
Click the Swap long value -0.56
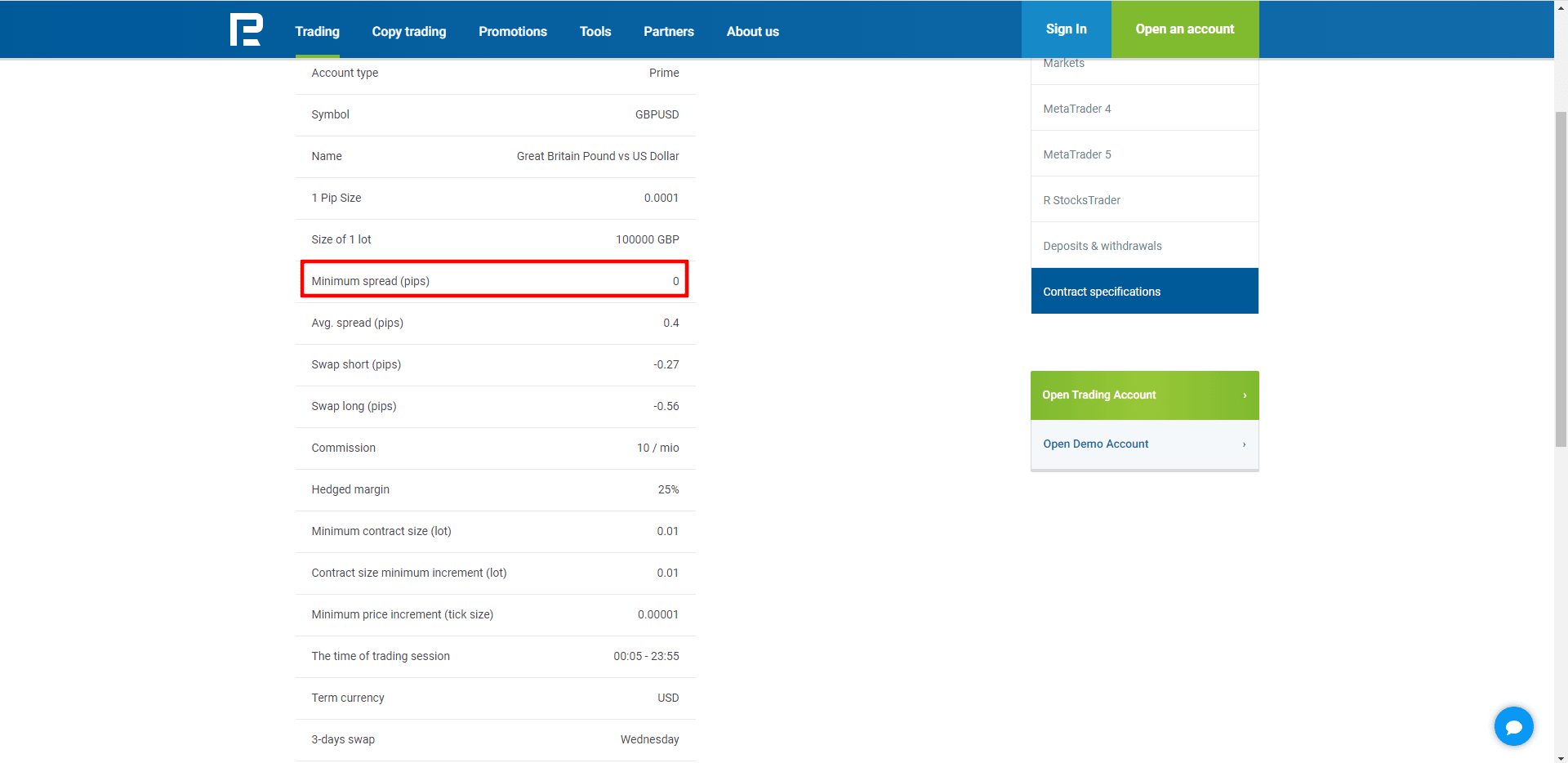pos(666,406)
